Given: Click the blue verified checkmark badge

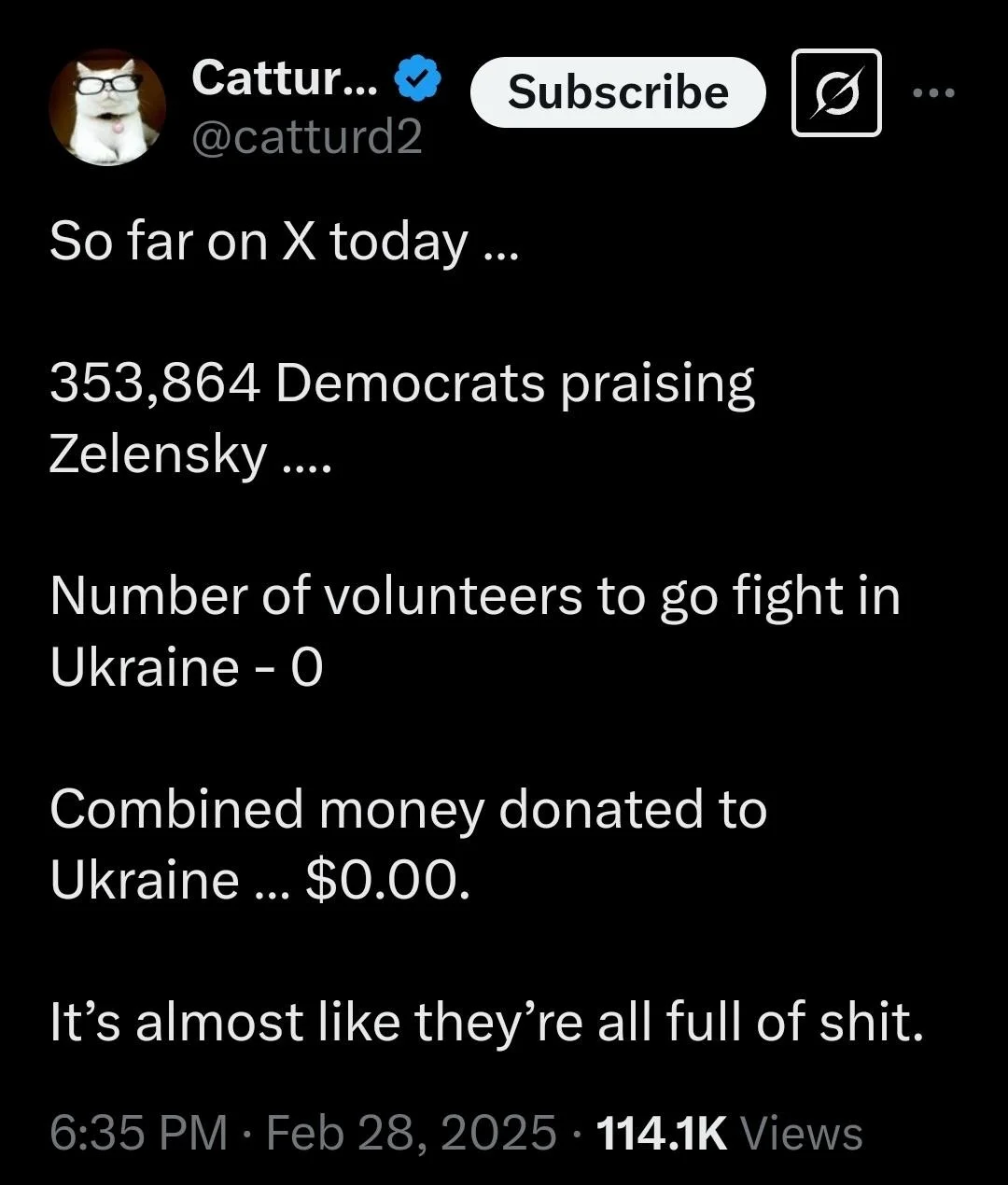Looking at the screenshot, I should click(x=419, y=79).
